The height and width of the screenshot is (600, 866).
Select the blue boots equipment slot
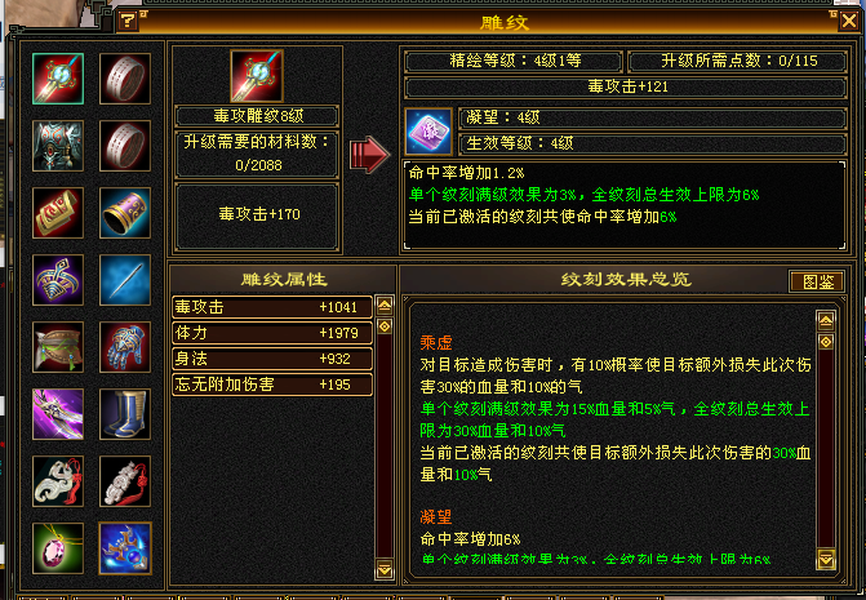pyautogui.click(x=125, y=414)
